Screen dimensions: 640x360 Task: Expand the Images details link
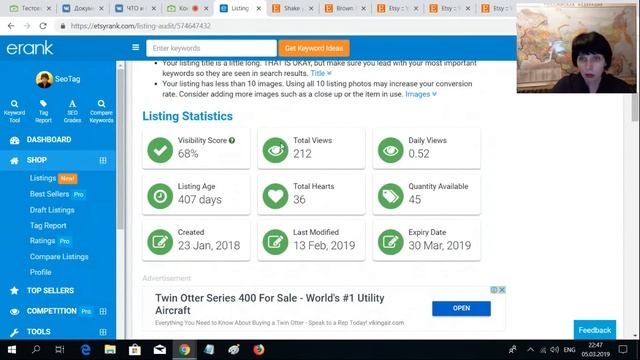coord(421,94)
